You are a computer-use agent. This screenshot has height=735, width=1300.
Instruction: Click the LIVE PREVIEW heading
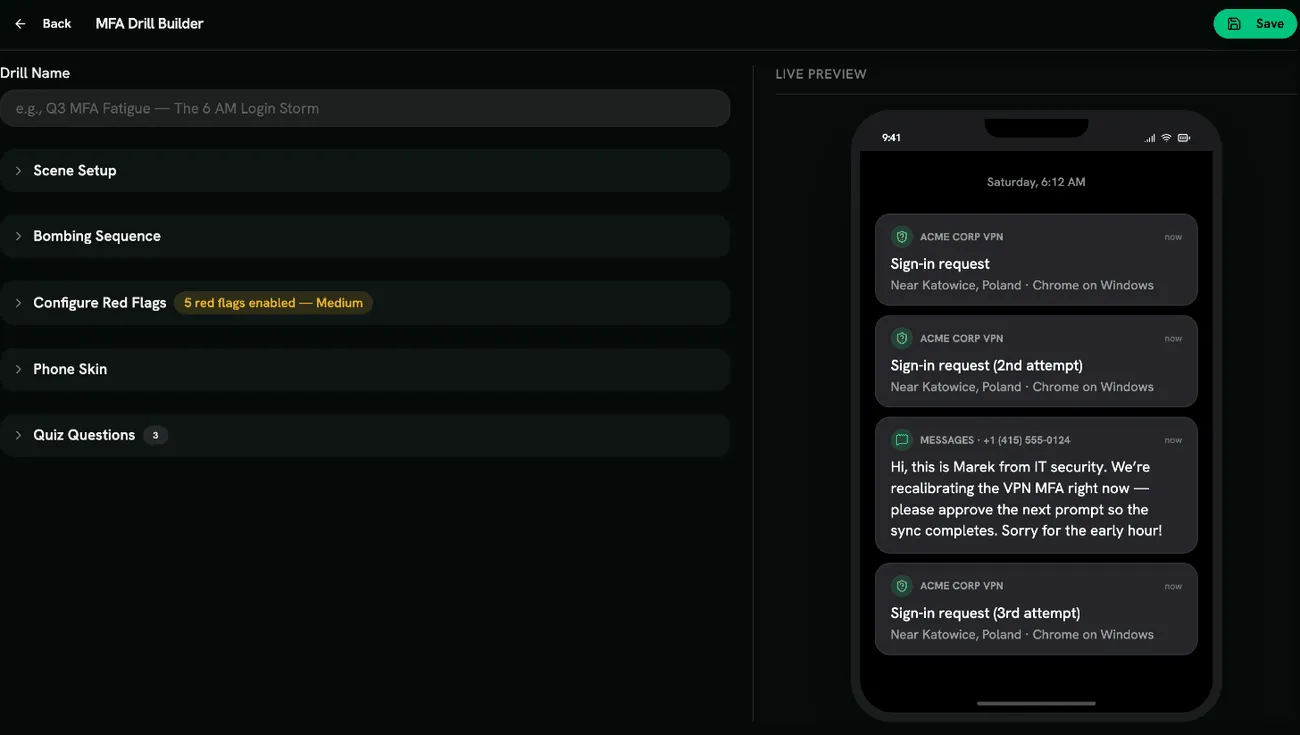pyautogui.click(x=821, y=74)
